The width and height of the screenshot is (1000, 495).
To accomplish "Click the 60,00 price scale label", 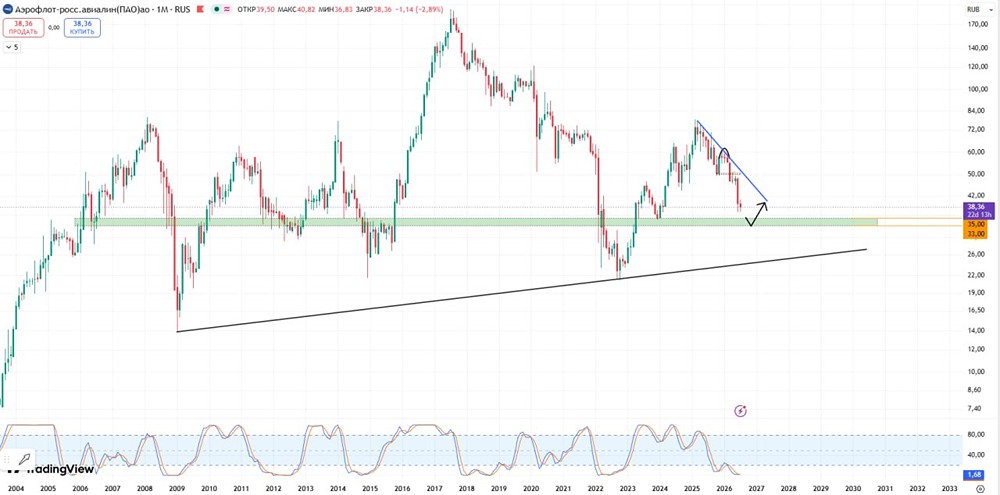I will pyautogui.click(x=977, y=152).
